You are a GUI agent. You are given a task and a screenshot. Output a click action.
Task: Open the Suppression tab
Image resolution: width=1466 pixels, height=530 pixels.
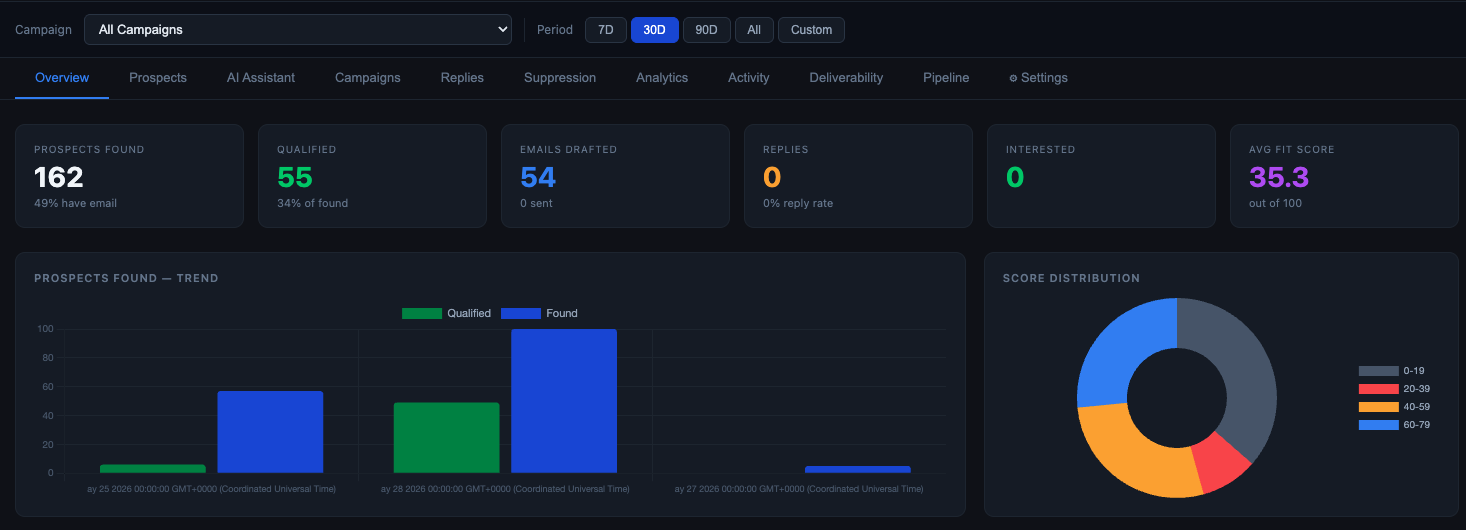(x=560, y=78)
